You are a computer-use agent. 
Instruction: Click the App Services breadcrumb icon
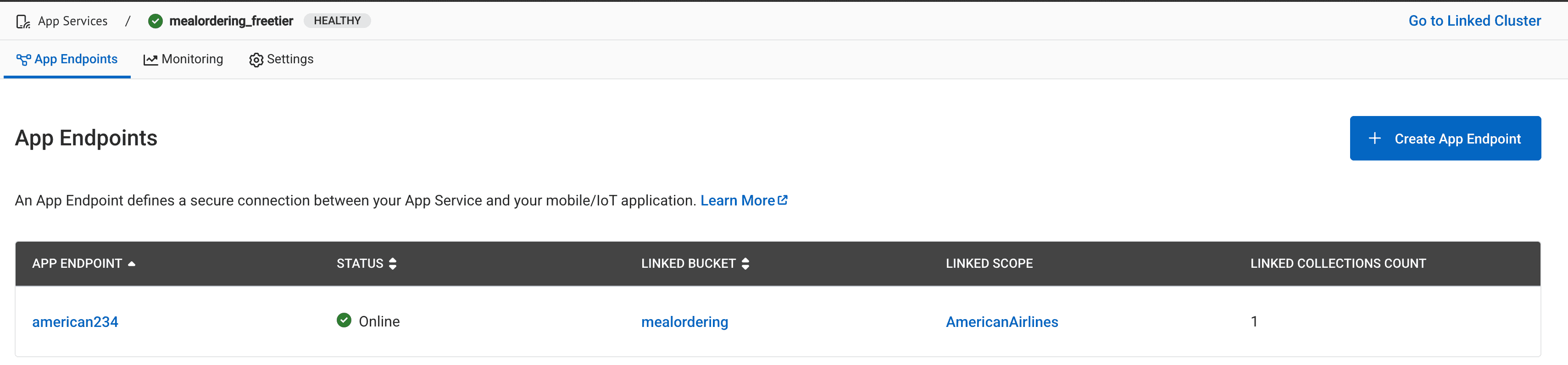23,21
